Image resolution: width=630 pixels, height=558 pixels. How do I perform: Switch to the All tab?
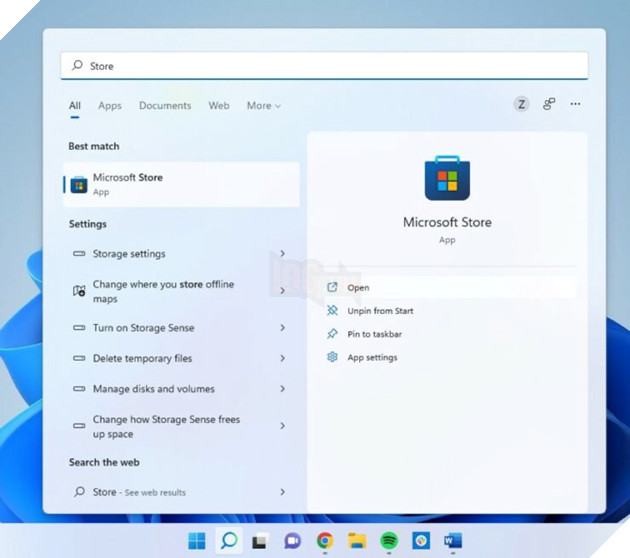click(75, 106)
